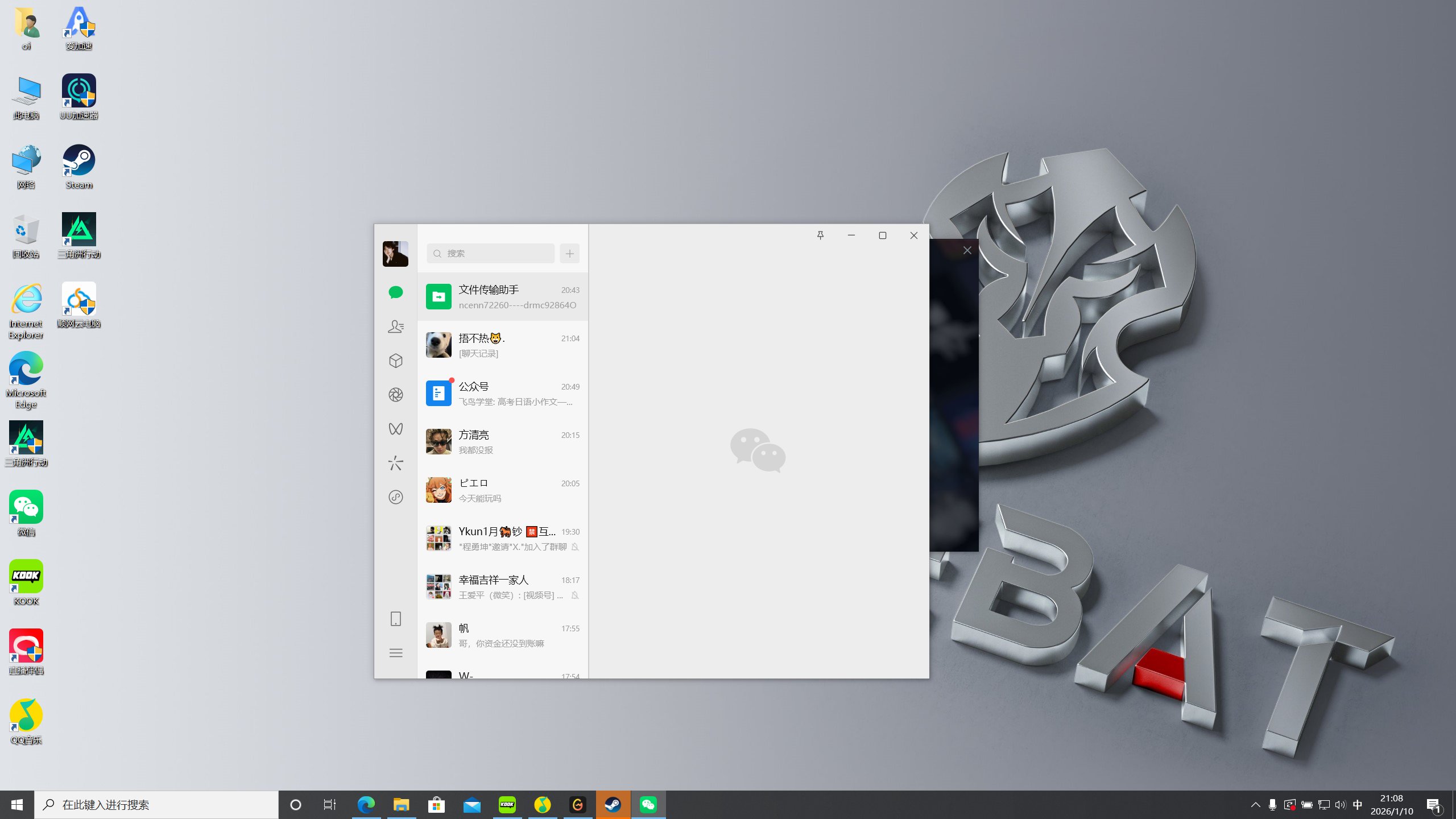Open the Favorites cube icon in the sidebar

pos(396,361)
